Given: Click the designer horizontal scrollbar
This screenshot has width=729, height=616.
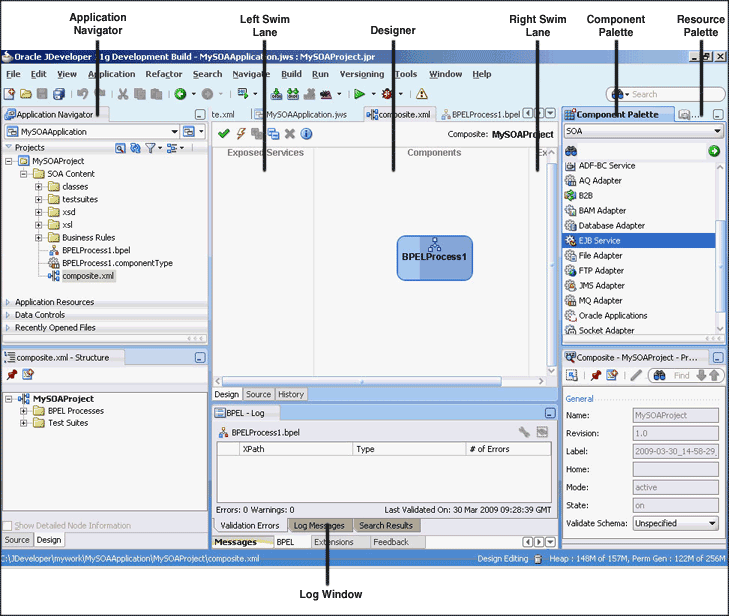Looking at the screenshot, I should tap(362, 381).
